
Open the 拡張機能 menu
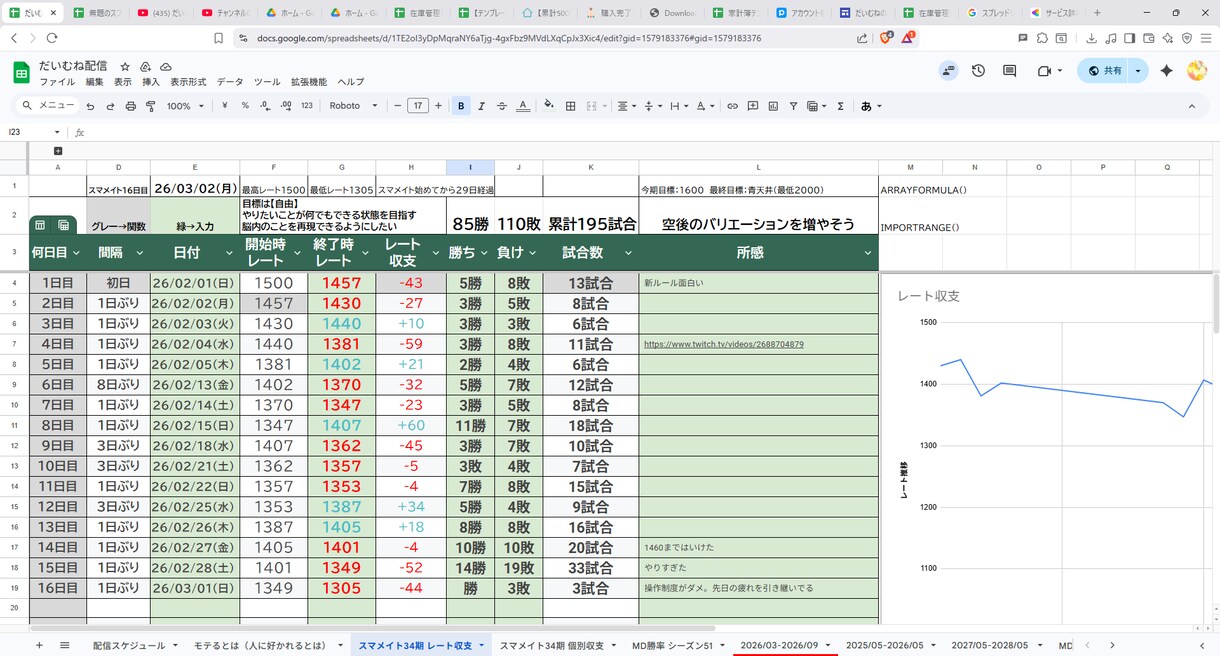(309, 82)
